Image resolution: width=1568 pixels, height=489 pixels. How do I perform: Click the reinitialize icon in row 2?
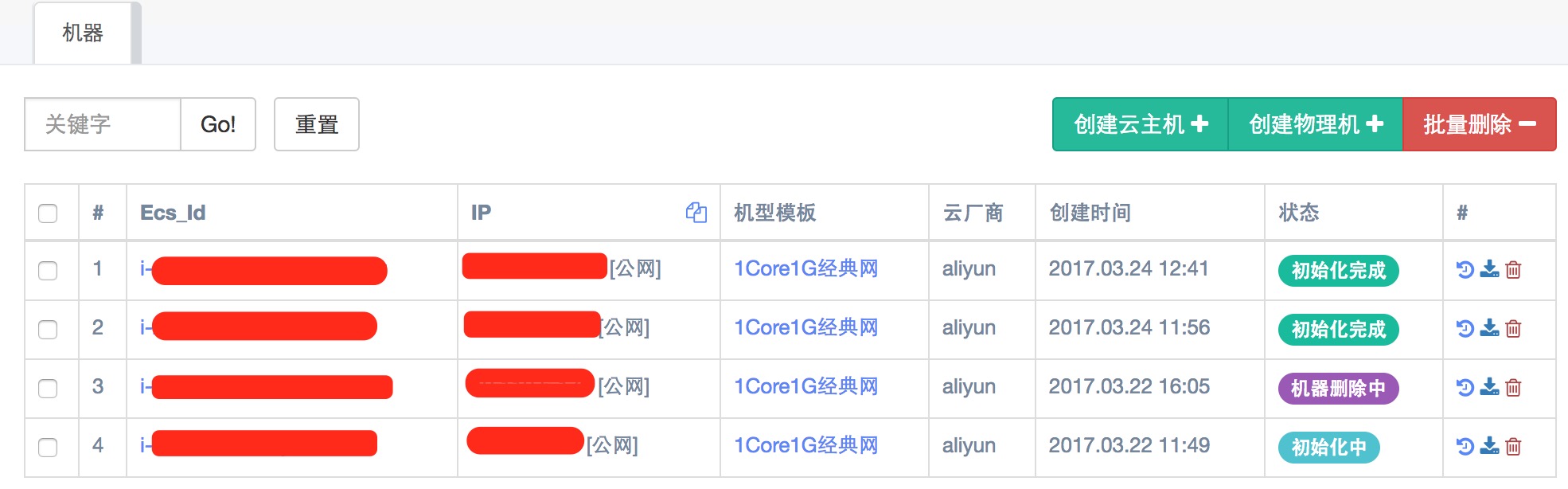click(x=1465, y=329)
